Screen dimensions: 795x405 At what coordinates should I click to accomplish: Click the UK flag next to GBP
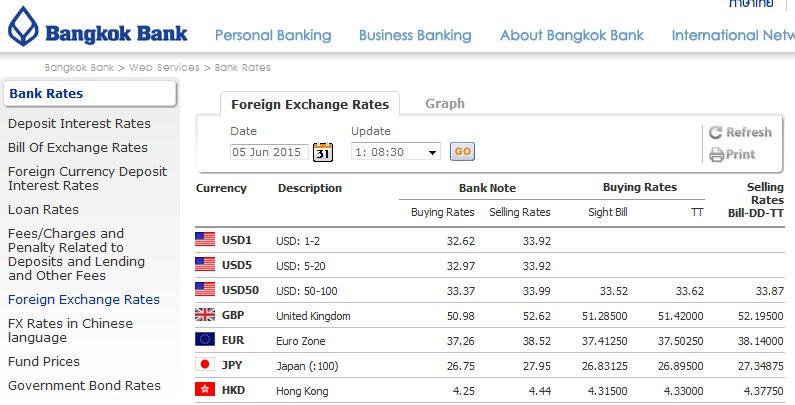205,315
